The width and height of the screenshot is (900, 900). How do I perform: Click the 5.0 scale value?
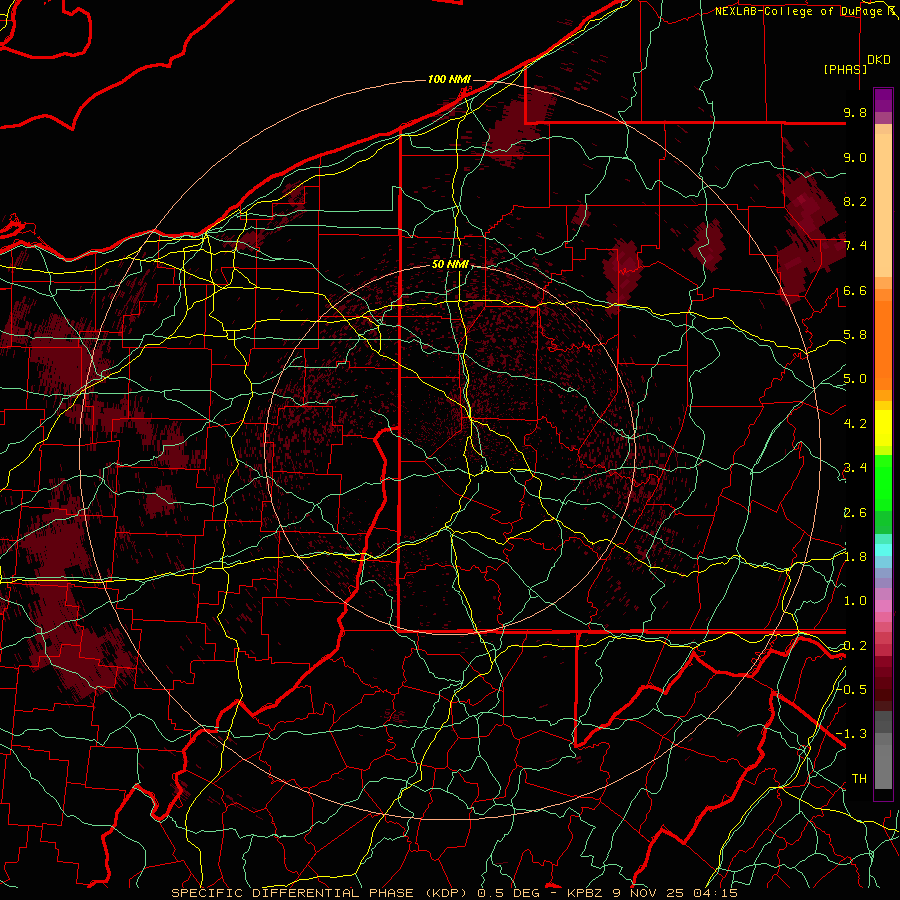pyautogui.click(x=855, y=379)
